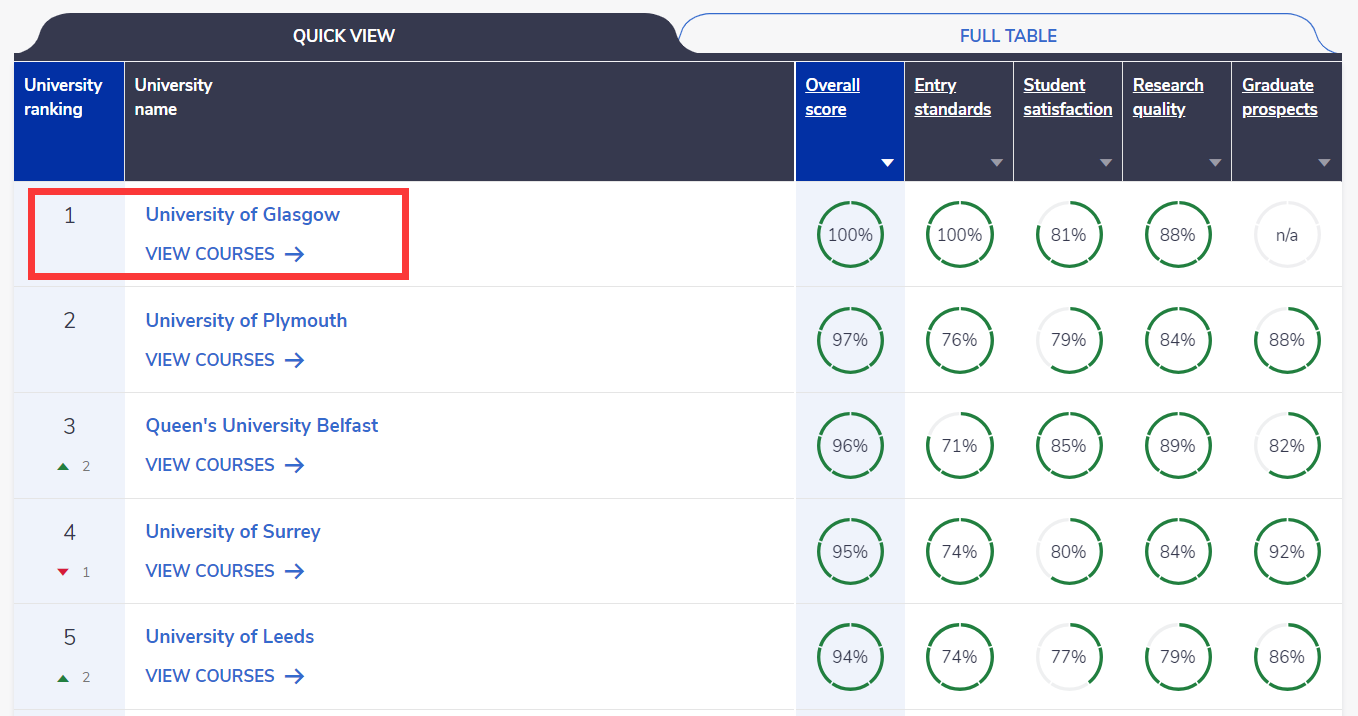Click Plymouth's 88% graduate prospects circle
The width and height of the screenshot is (1358, 716).
[1287, 340]
